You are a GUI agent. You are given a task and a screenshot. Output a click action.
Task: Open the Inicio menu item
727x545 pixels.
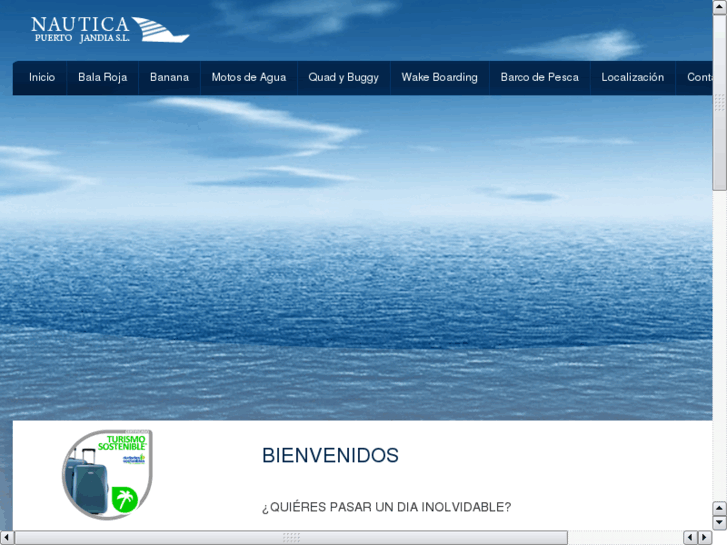click(x=42, y=77)
